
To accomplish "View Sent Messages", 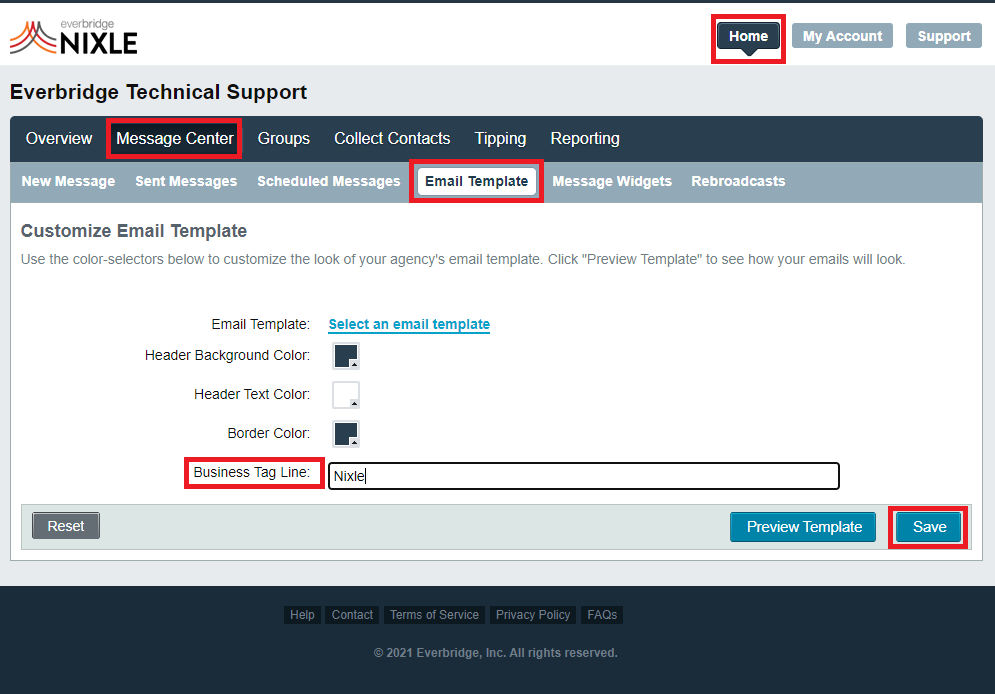I will click(186, 181).
